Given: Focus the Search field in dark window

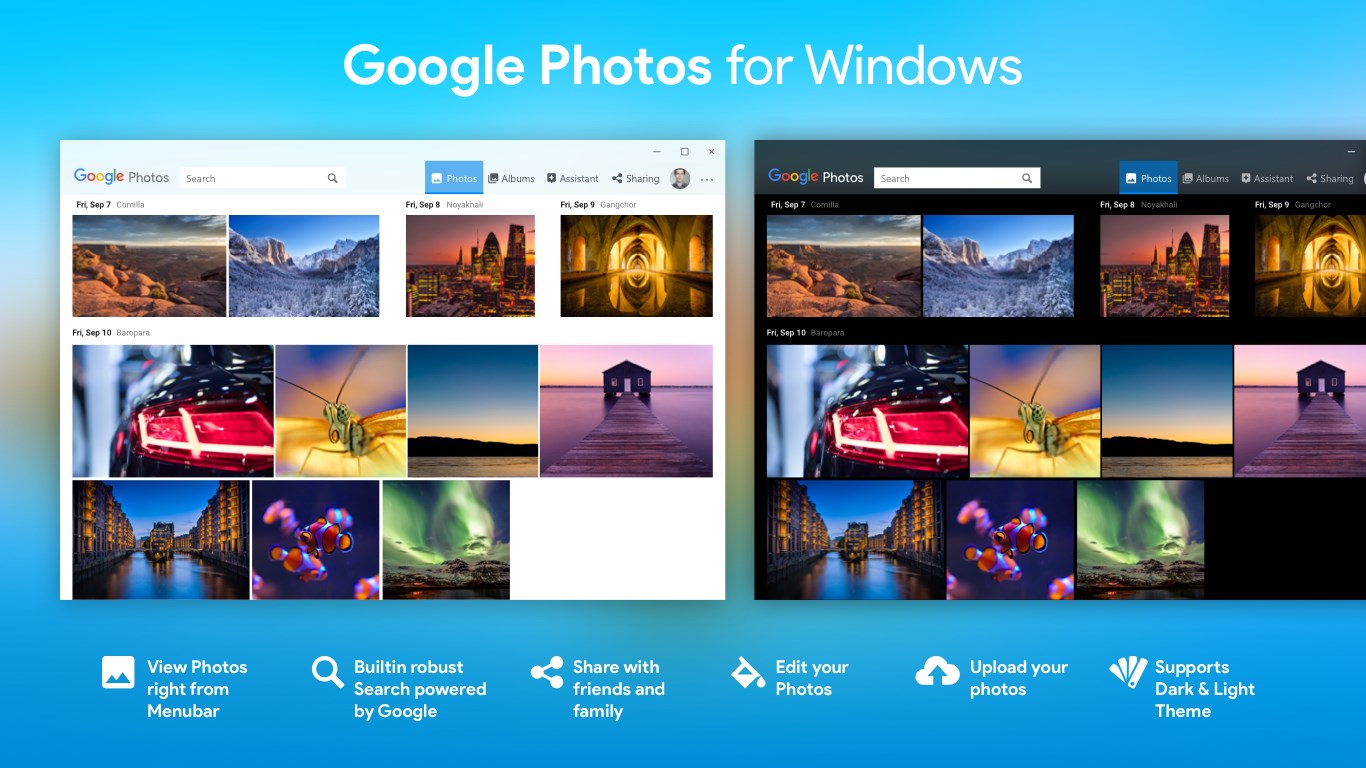Looking at the screenshot, I should point(957,178).
